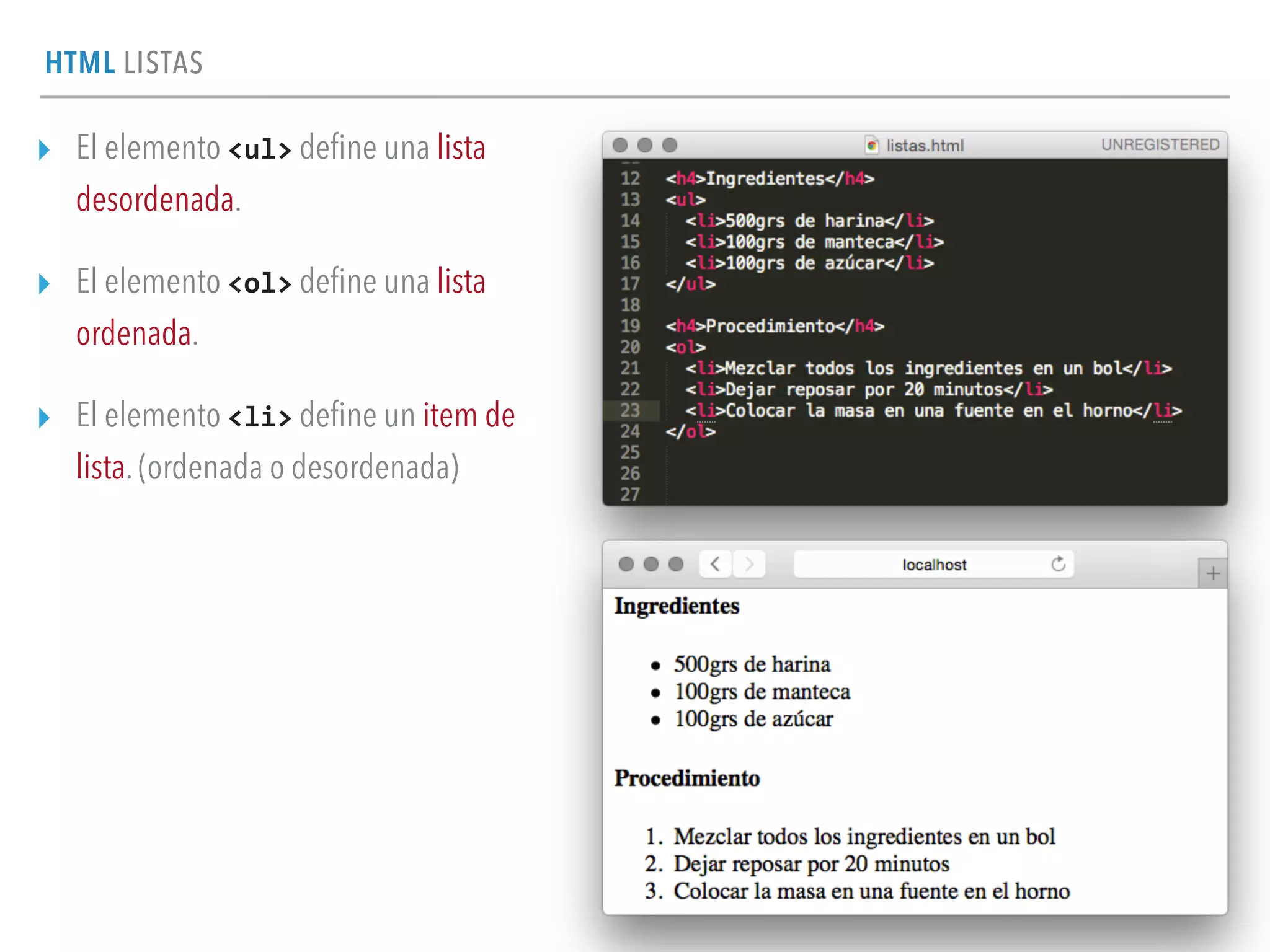Click '(ordenada o desordenada)' slide text
This screenshot has width=1270, height=952.
[x=298, y=467]
